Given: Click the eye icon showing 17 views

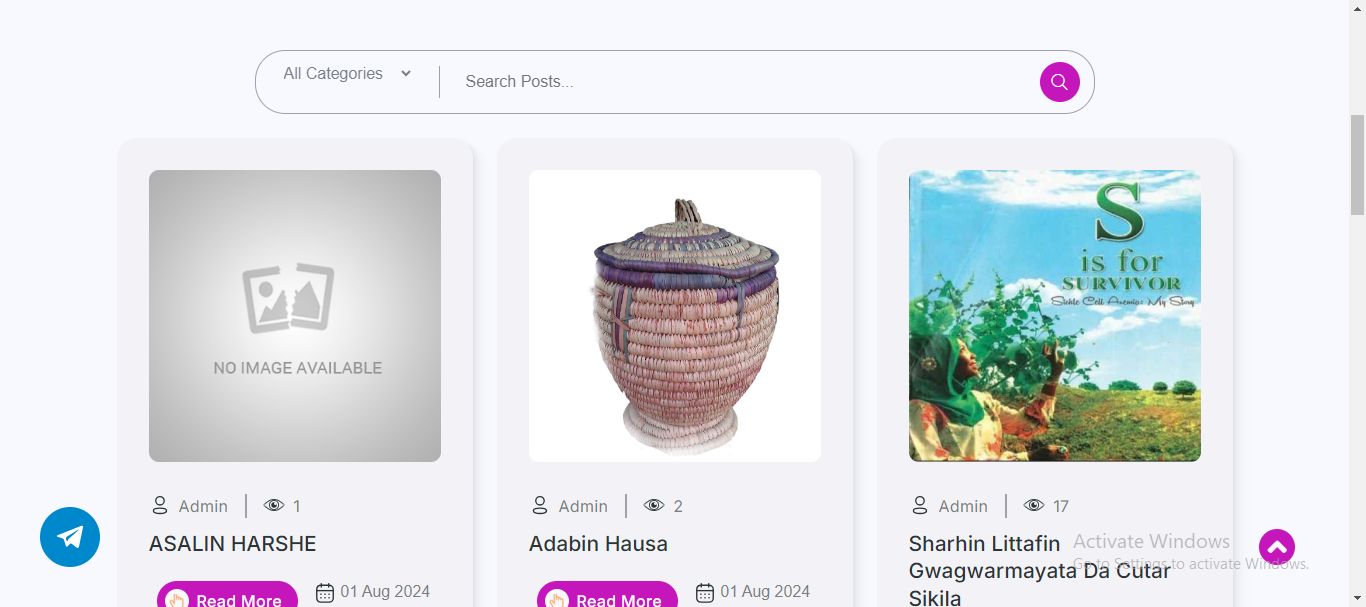Looking at the screenshot, I should tap(1034, 506).
